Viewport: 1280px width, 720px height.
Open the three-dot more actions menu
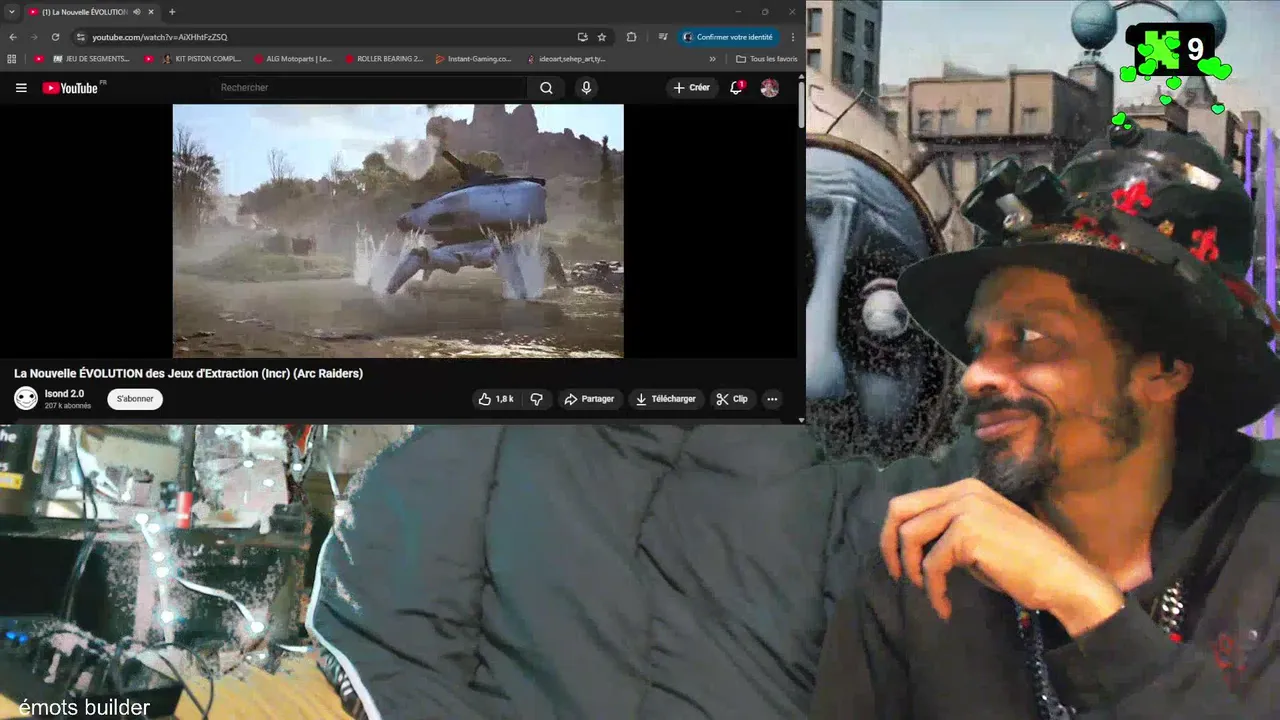coord(772,399)
